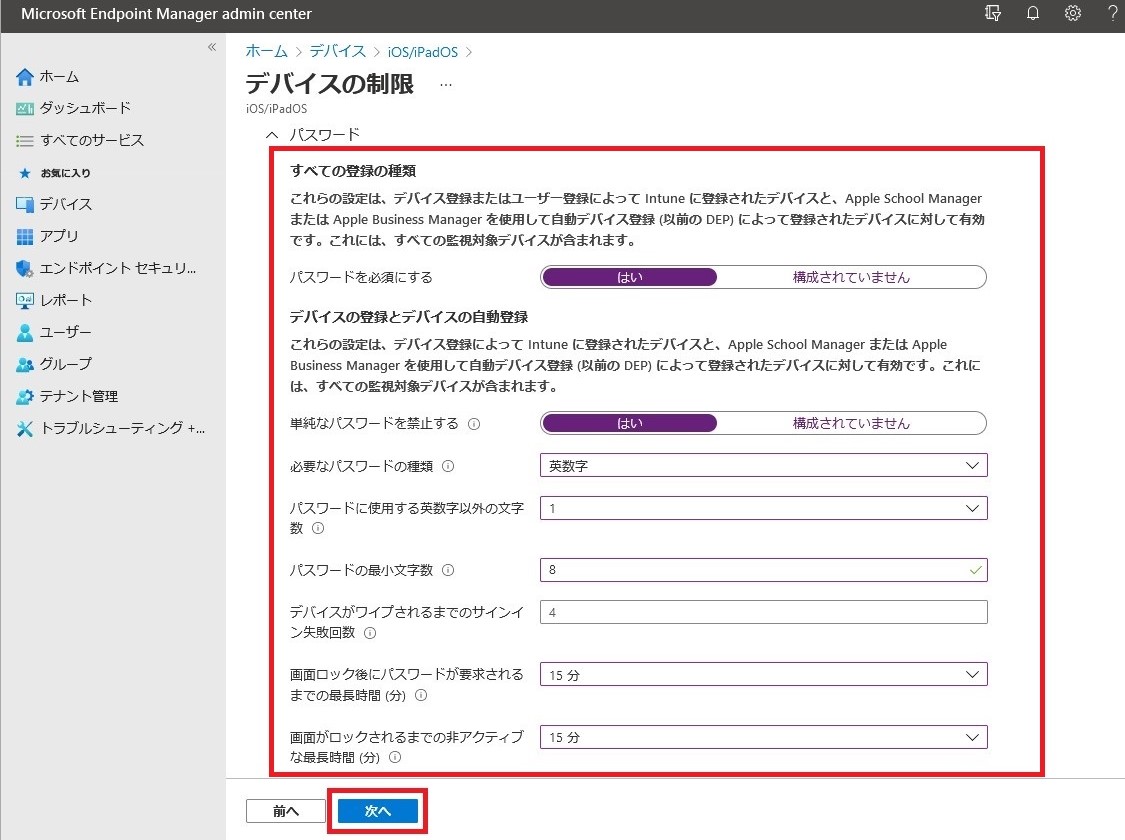Open テナント管理 in the sidebar

click(x=79, y=396)
